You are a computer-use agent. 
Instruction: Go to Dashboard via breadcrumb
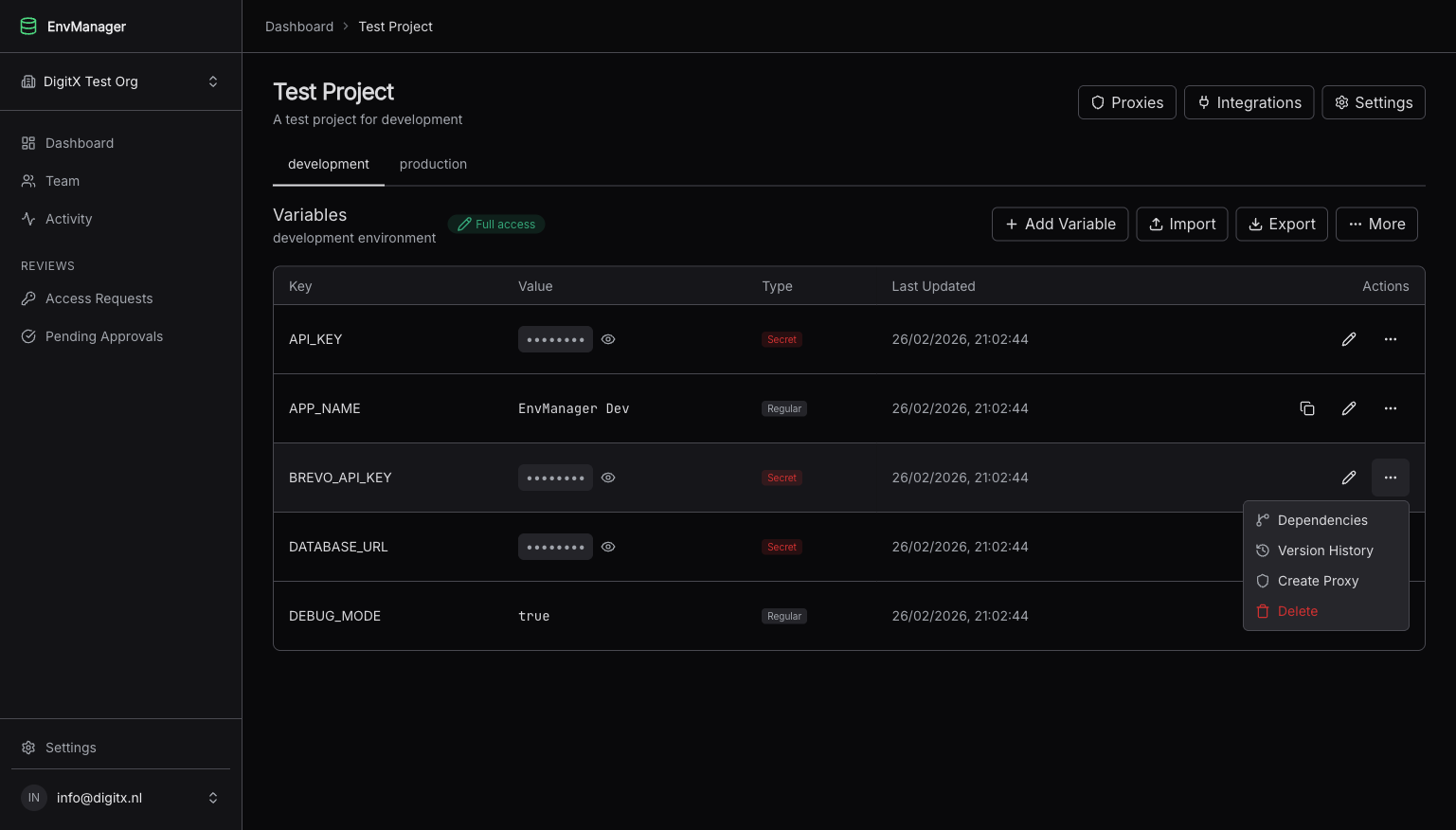coord(299,27)
